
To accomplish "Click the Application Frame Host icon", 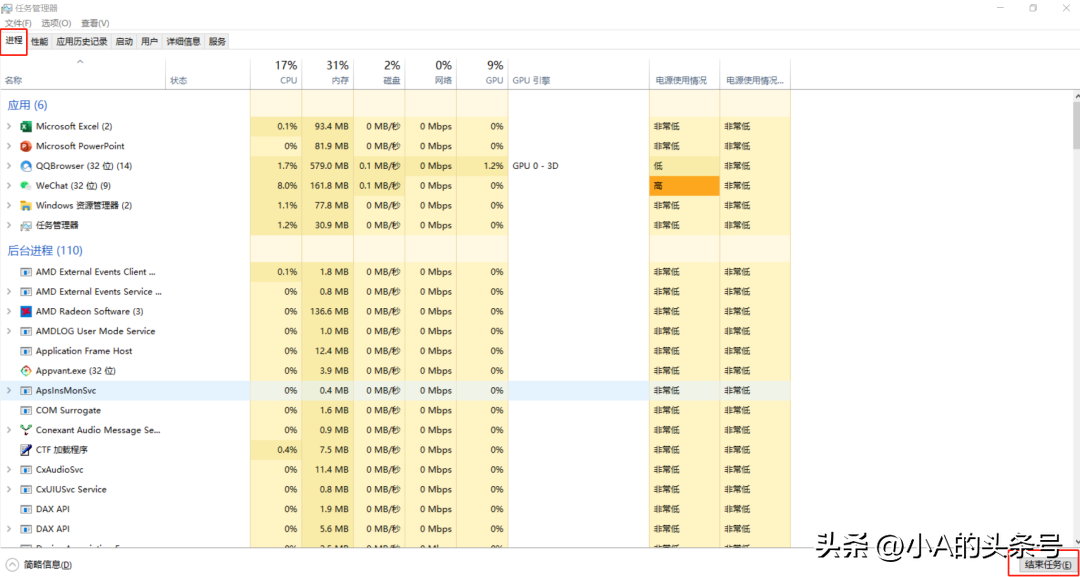I will pyautogui.click(x=26, y=351).
